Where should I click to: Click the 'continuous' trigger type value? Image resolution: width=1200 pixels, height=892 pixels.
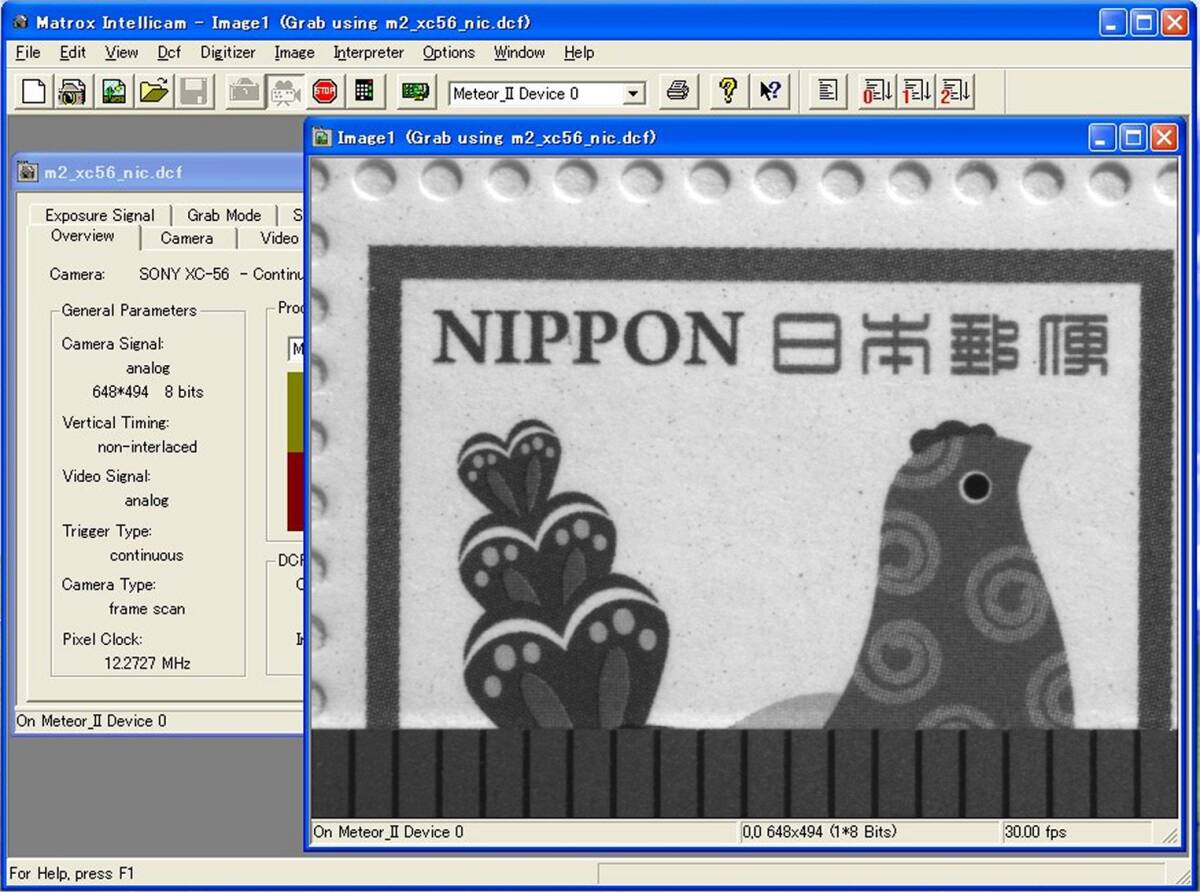pos(147,555)
